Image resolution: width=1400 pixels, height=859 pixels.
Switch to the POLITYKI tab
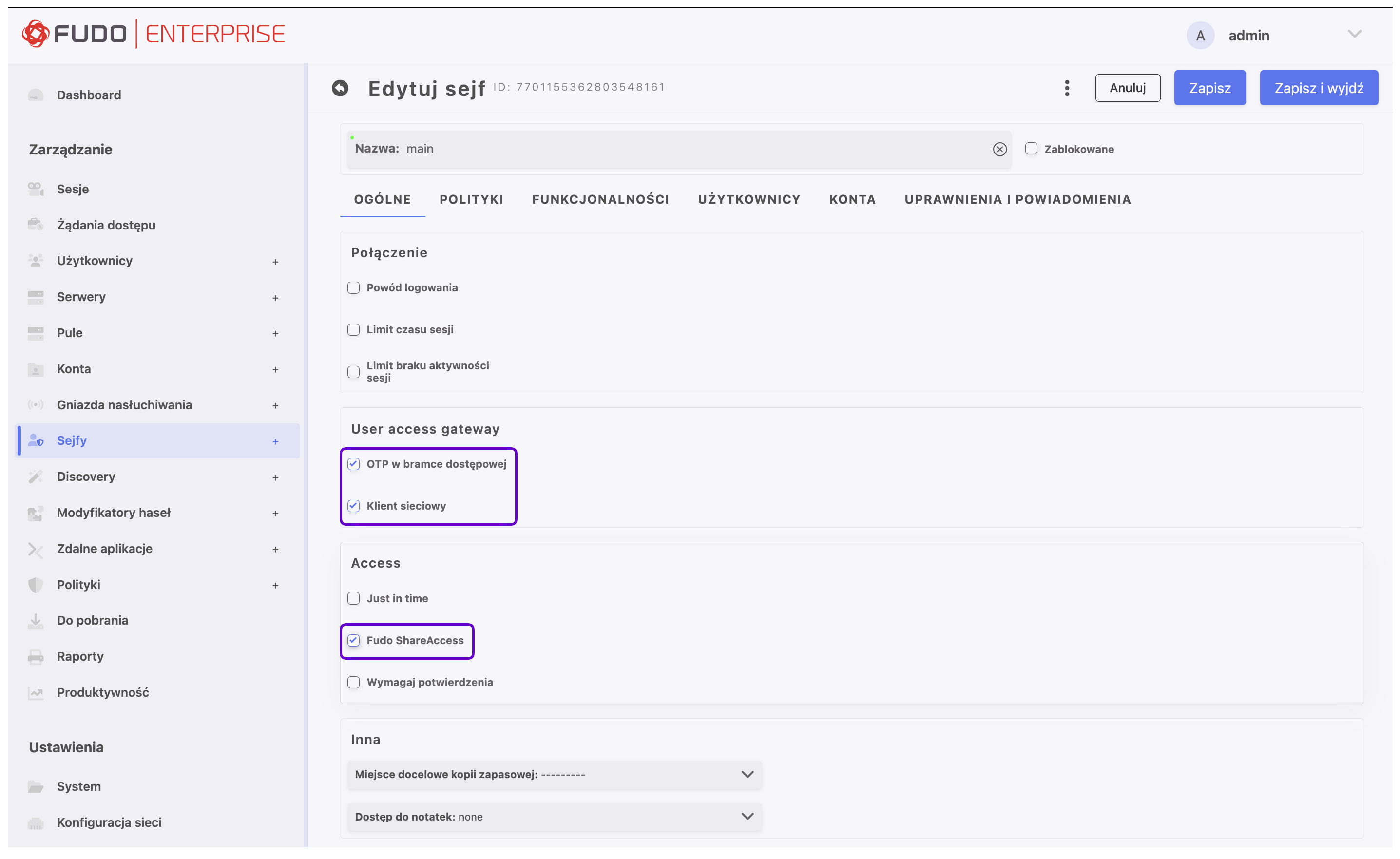(471, 199)
